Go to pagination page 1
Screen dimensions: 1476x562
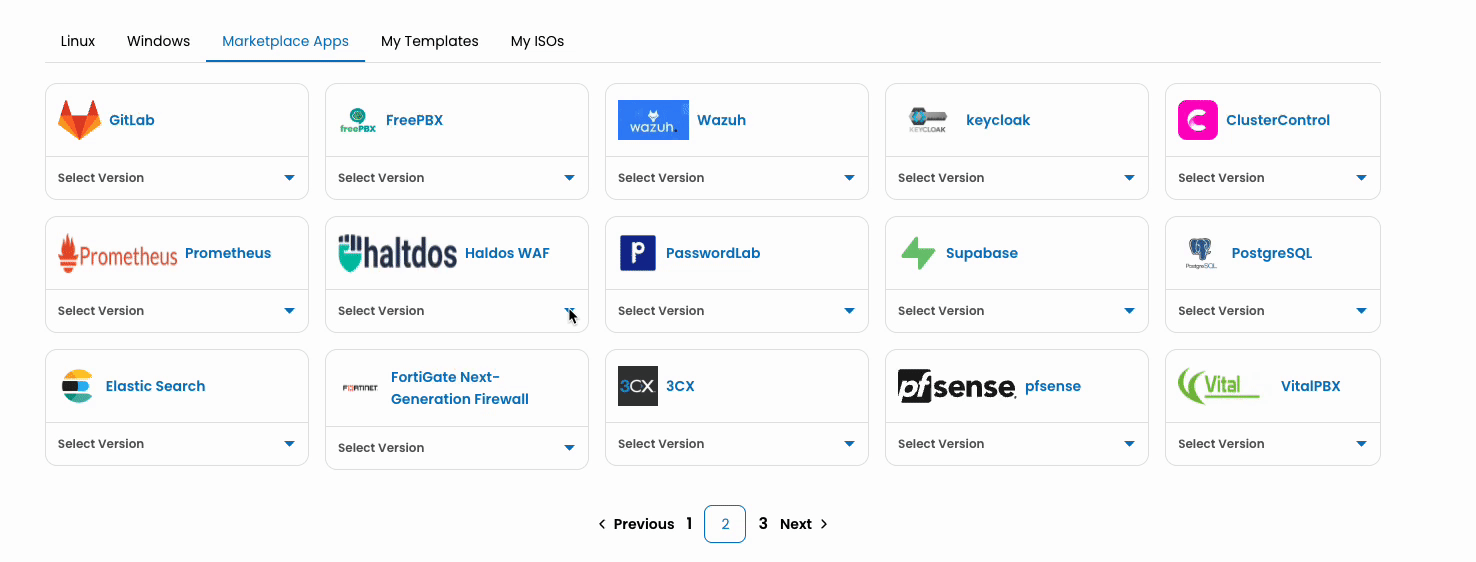click(689, 524)
